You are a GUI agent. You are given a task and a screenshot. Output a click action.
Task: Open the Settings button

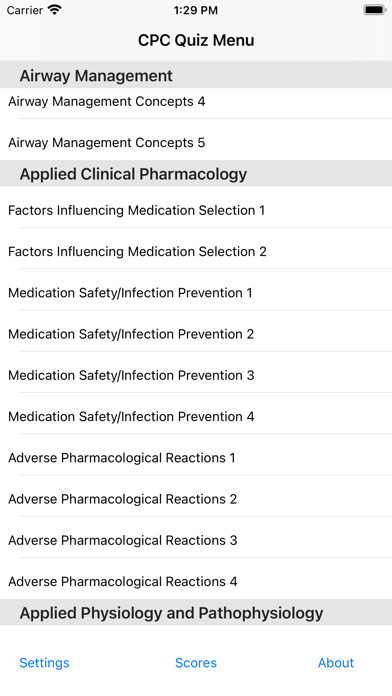point(44,663)
